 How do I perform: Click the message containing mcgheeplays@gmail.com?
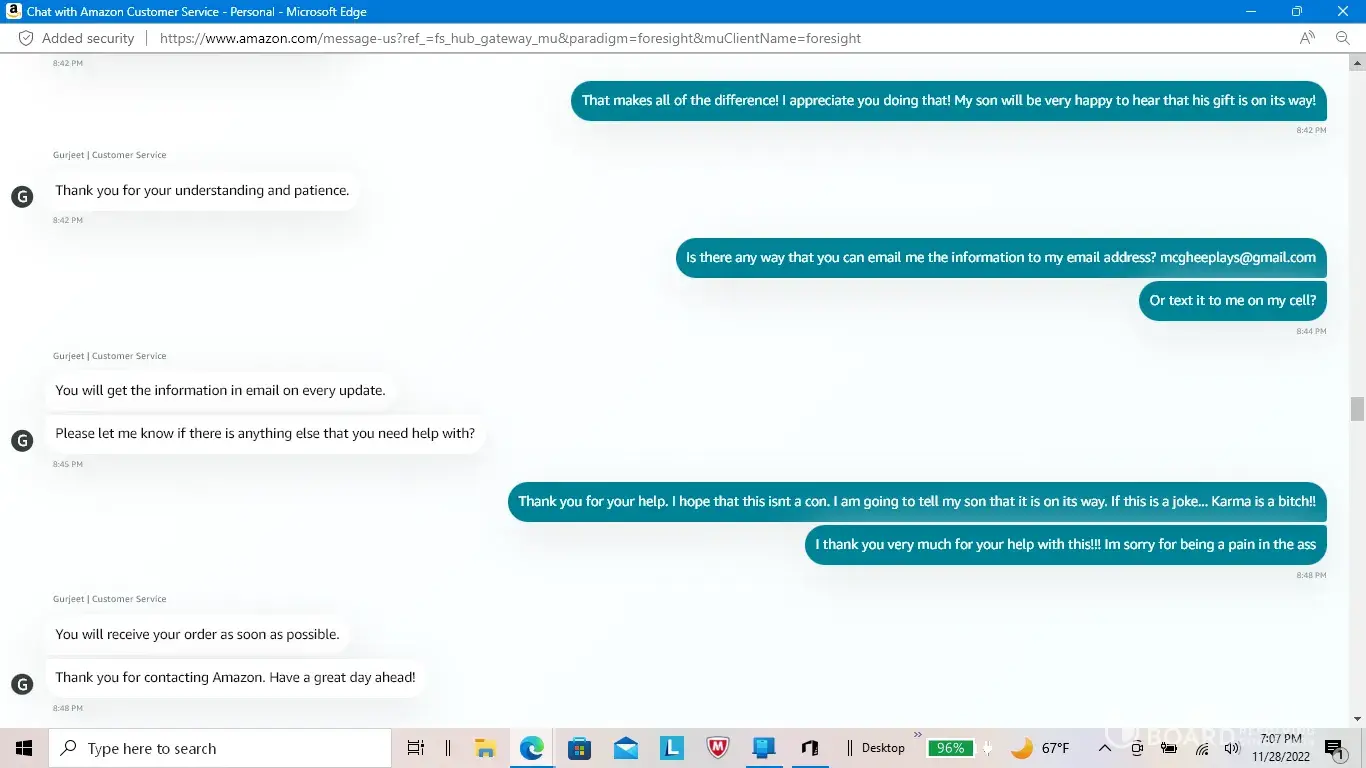pyautogui.click(x=1001, y=258)
